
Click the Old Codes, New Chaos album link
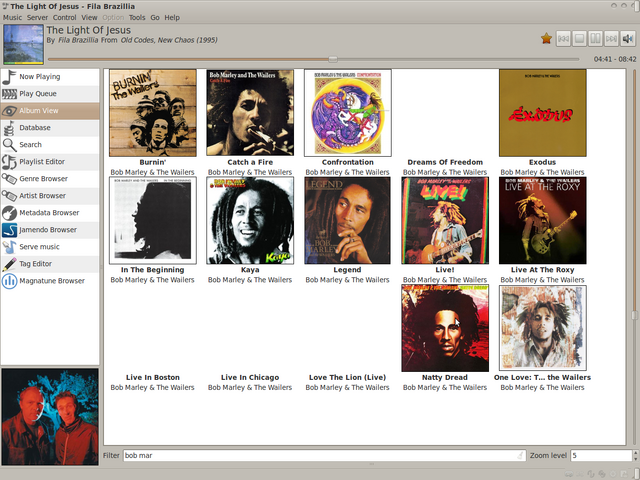coord(169,40)
